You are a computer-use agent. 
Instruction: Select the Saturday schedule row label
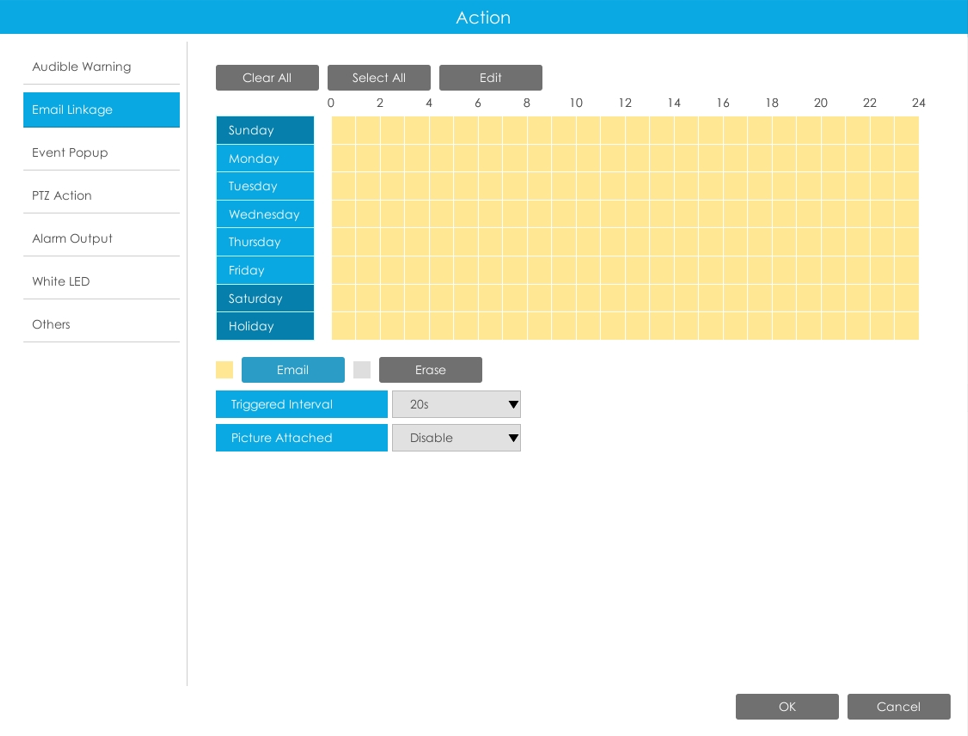pos(265,298)
